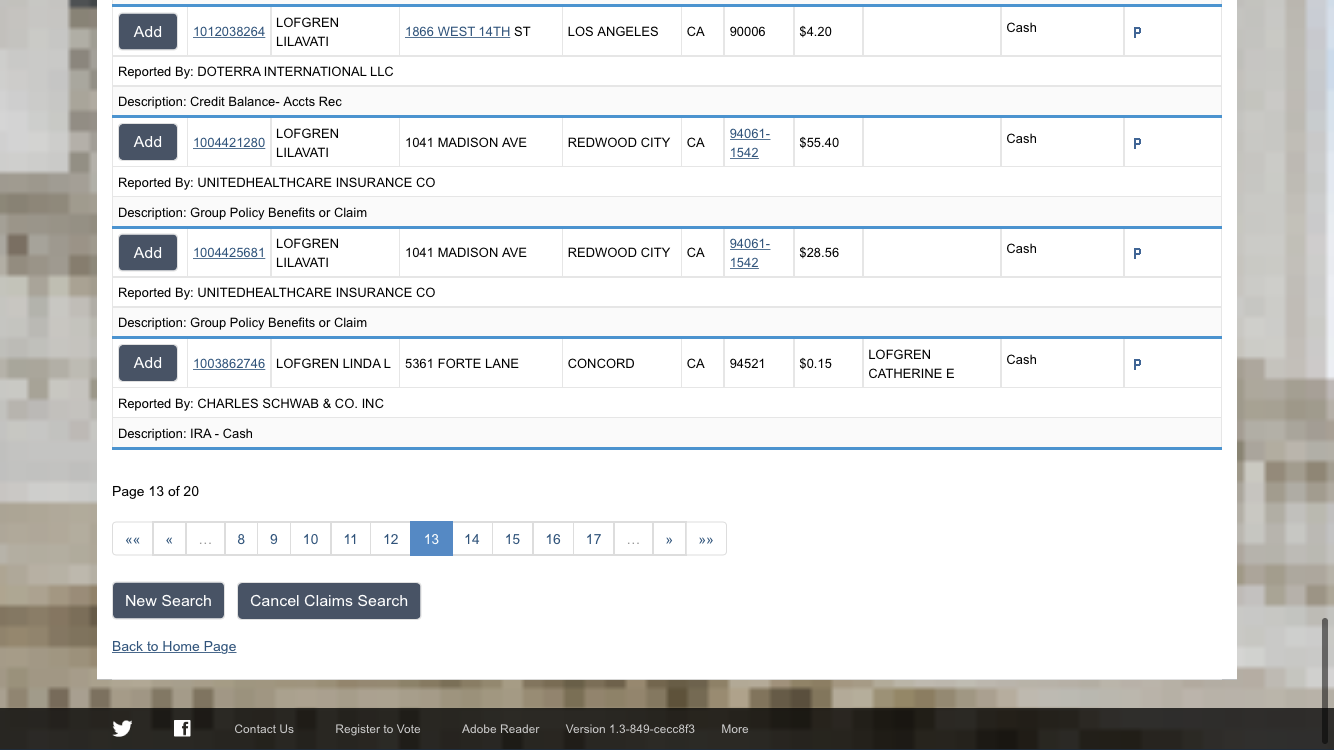The width and height of the screenshot is (1334, 750).
Task: Go to results page 16
Action: [553, 539]
